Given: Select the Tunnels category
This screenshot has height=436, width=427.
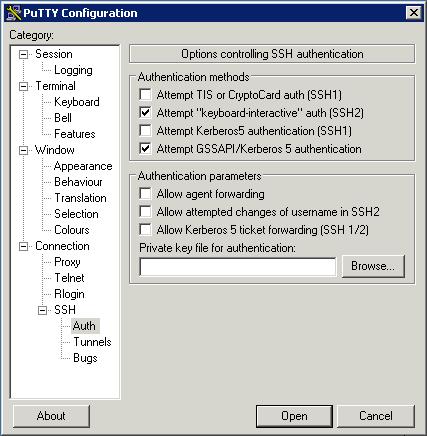Looking at the screenshot, I should point(92,342).
